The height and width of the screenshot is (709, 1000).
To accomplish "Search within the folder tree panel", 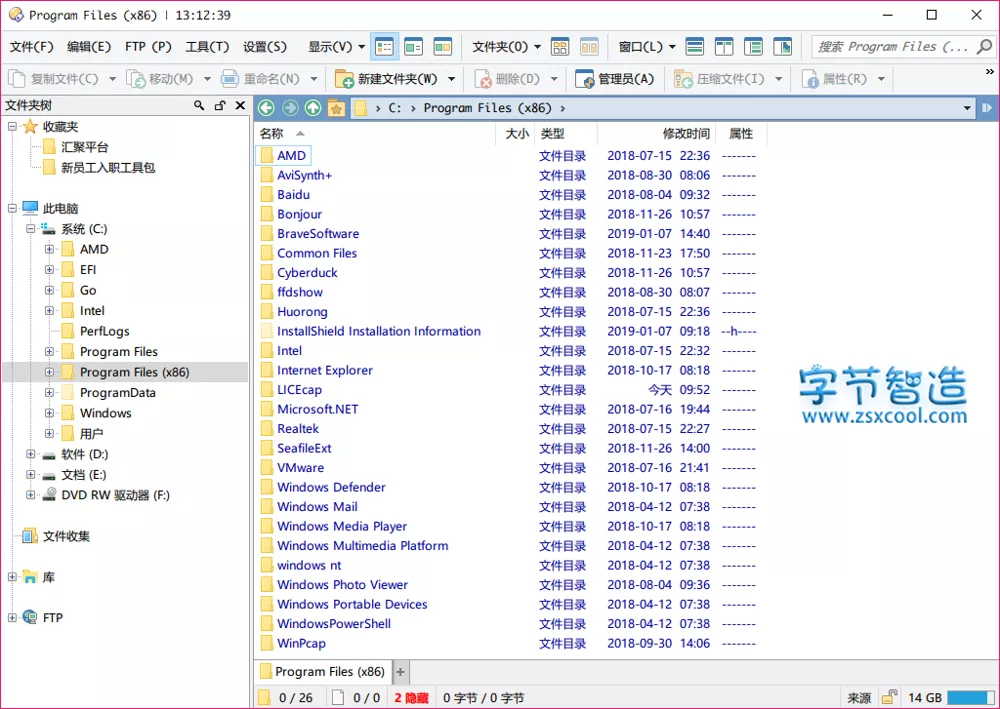I will [x=199, y=105].
